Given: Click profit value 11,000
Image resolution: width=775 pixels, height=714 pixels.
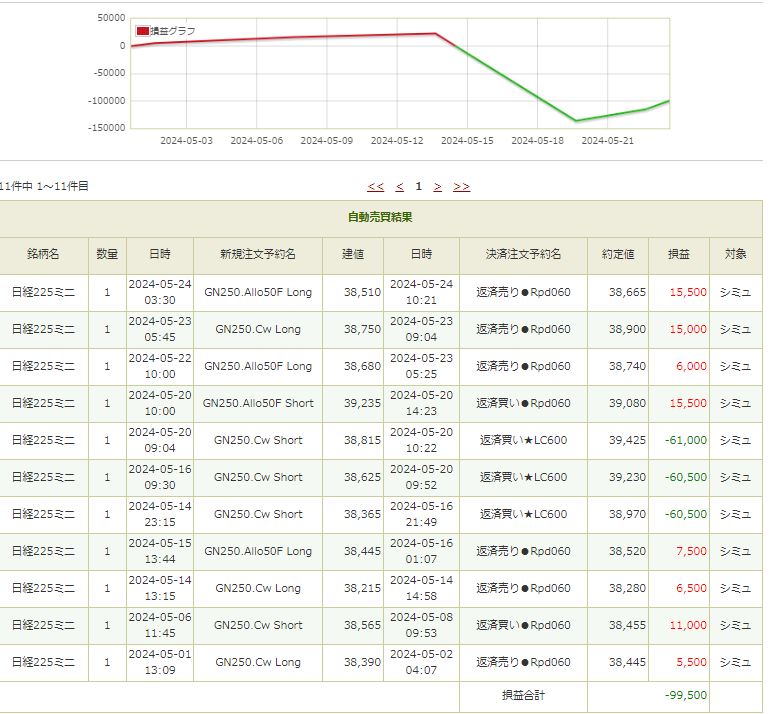Looking at the screenshot, I should [x=688, y=626].
